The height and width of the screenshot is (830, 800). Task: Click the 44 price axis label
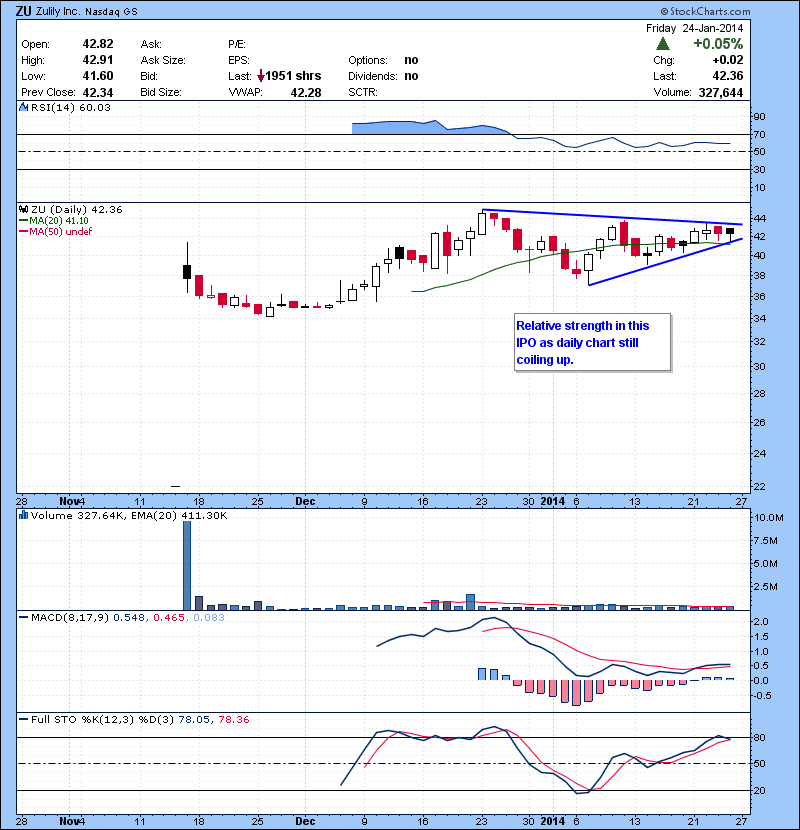point(759,218)
